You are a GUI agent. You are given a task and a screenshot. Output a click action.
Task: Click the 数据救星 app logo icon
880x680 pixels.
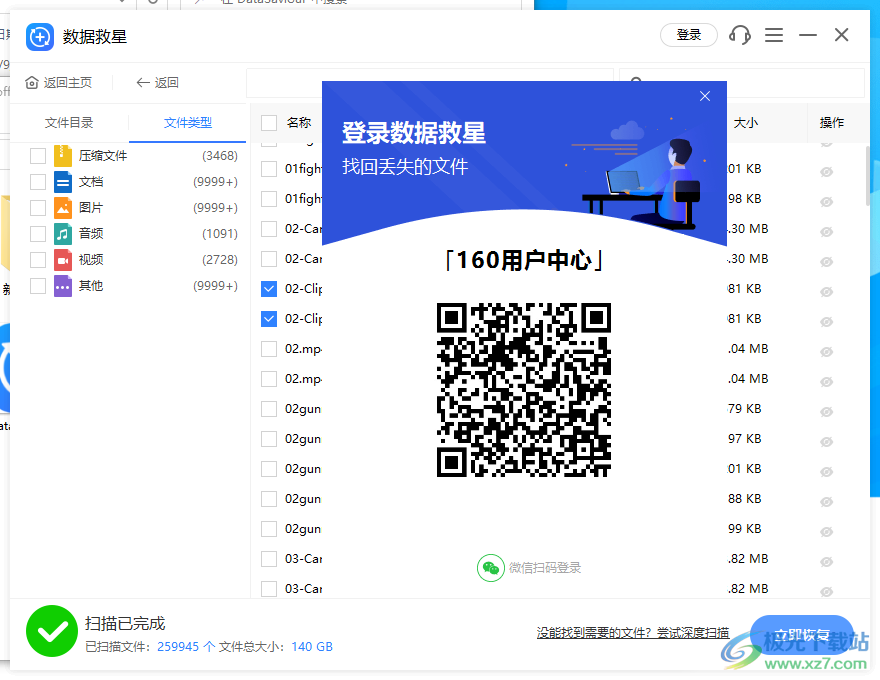tap(40, 36)
